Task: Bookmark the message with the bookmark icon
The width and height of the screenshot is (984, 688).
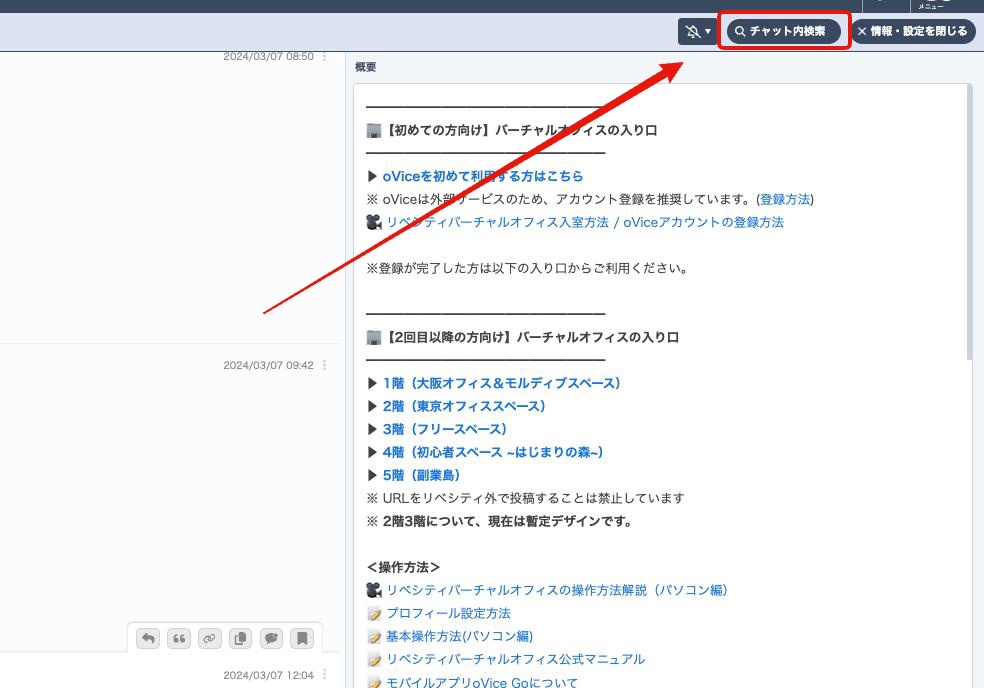Action: [302, 638]
